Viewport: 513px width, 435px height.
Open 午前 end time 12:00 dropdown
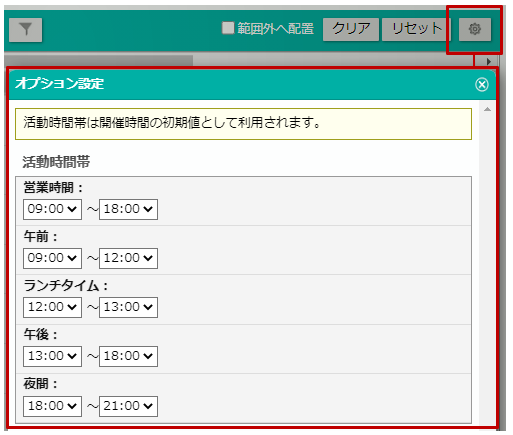tap(128, 258)
